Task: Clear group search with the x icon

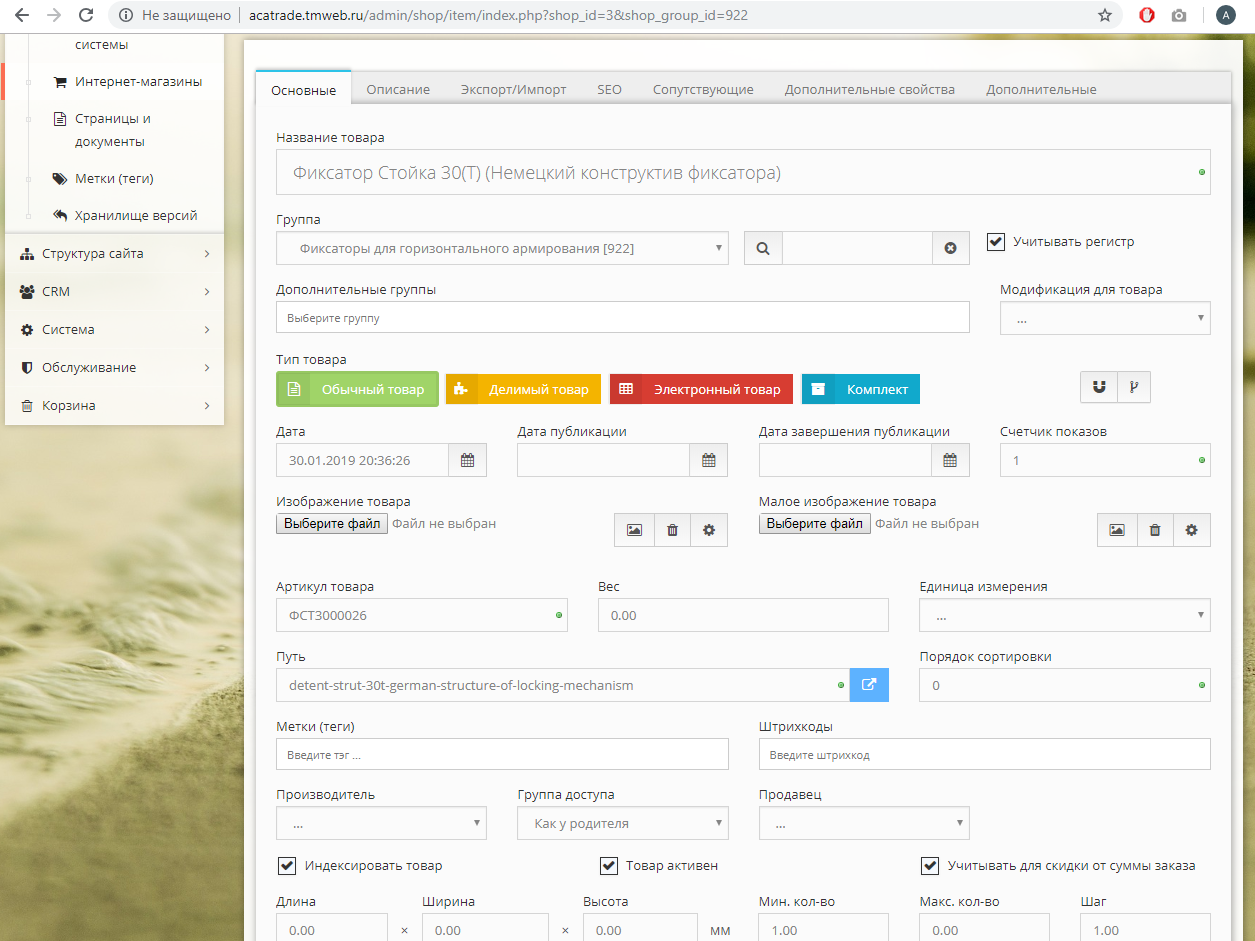Action: [x=950, y=248]
